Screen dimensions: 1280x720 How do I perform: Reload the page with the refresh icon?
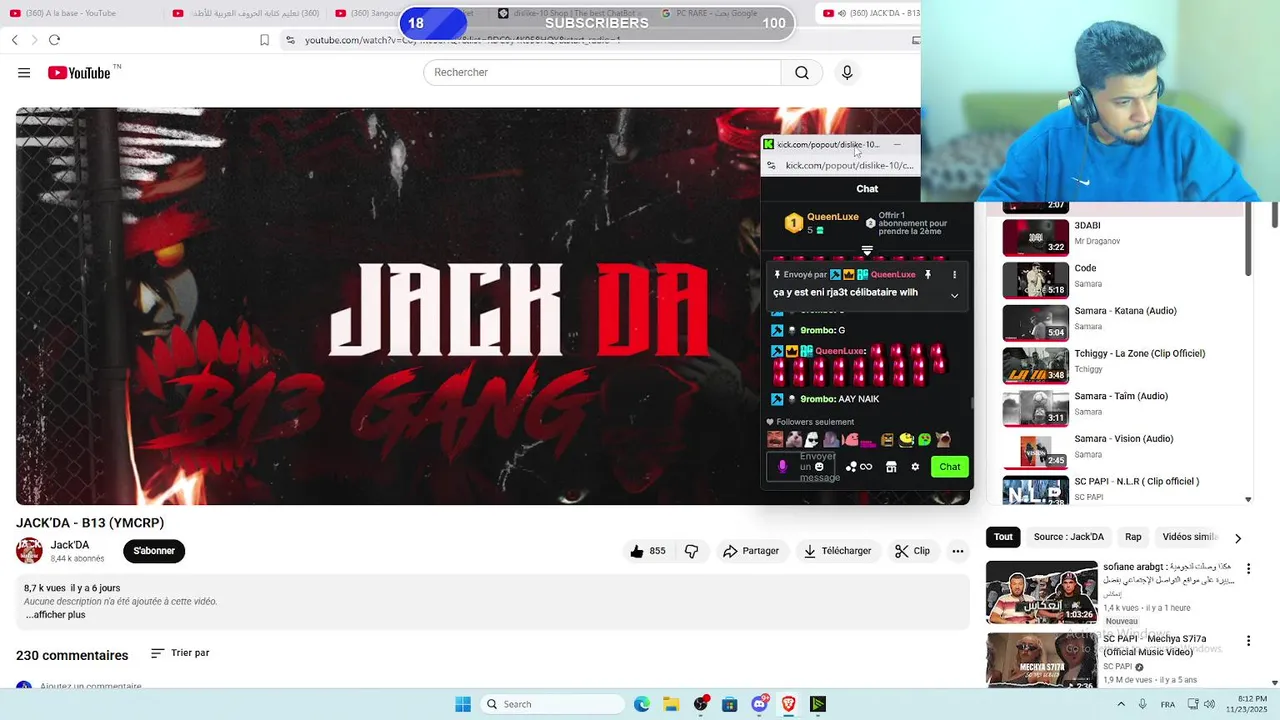click(x=54, y=40)
